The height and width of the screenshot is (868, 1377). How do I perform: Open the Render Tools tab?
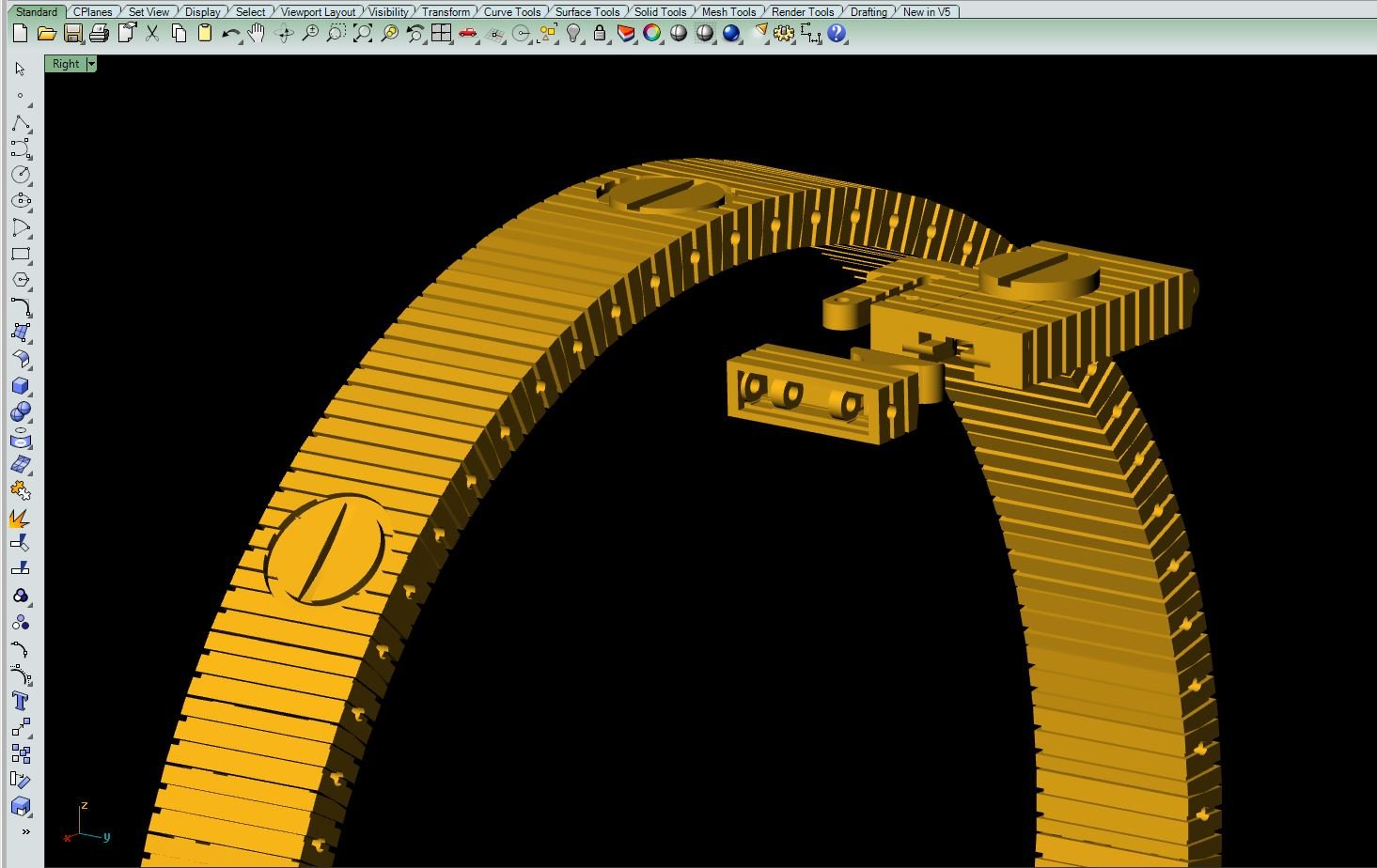point(802,12)
